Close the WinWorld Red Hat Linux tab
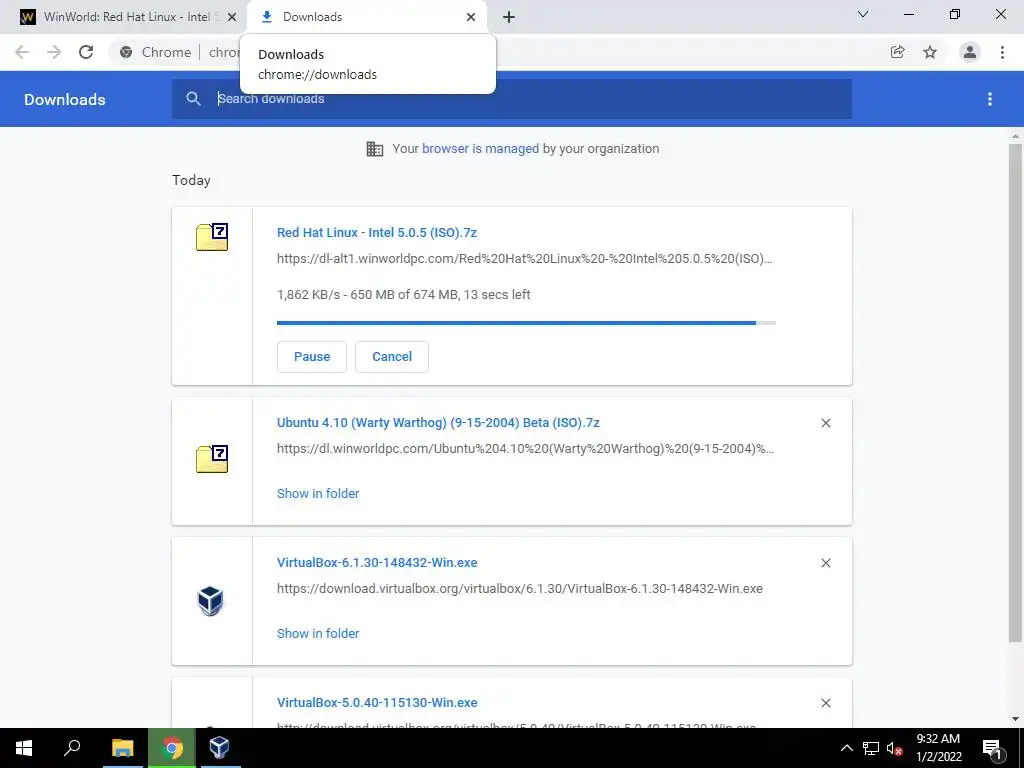 [x=232, y=17]
